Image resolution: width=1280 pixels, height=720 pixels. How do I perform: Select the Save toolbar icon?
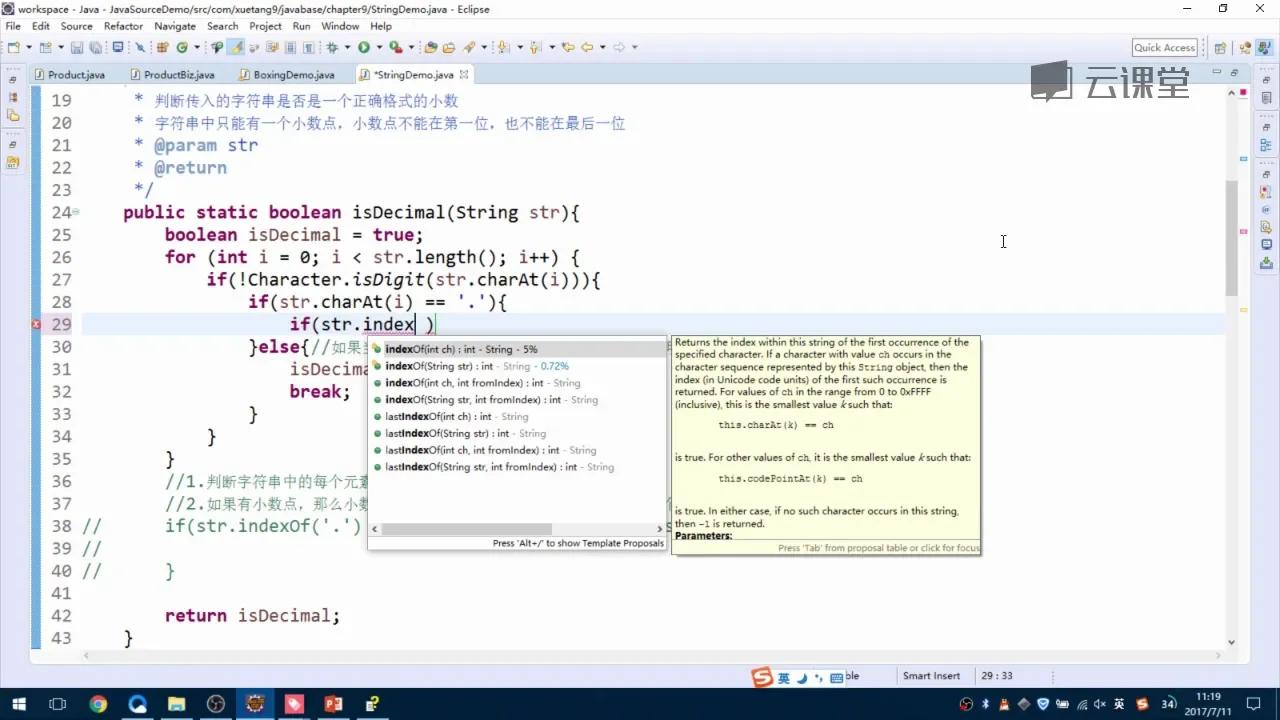click(77, 47)
